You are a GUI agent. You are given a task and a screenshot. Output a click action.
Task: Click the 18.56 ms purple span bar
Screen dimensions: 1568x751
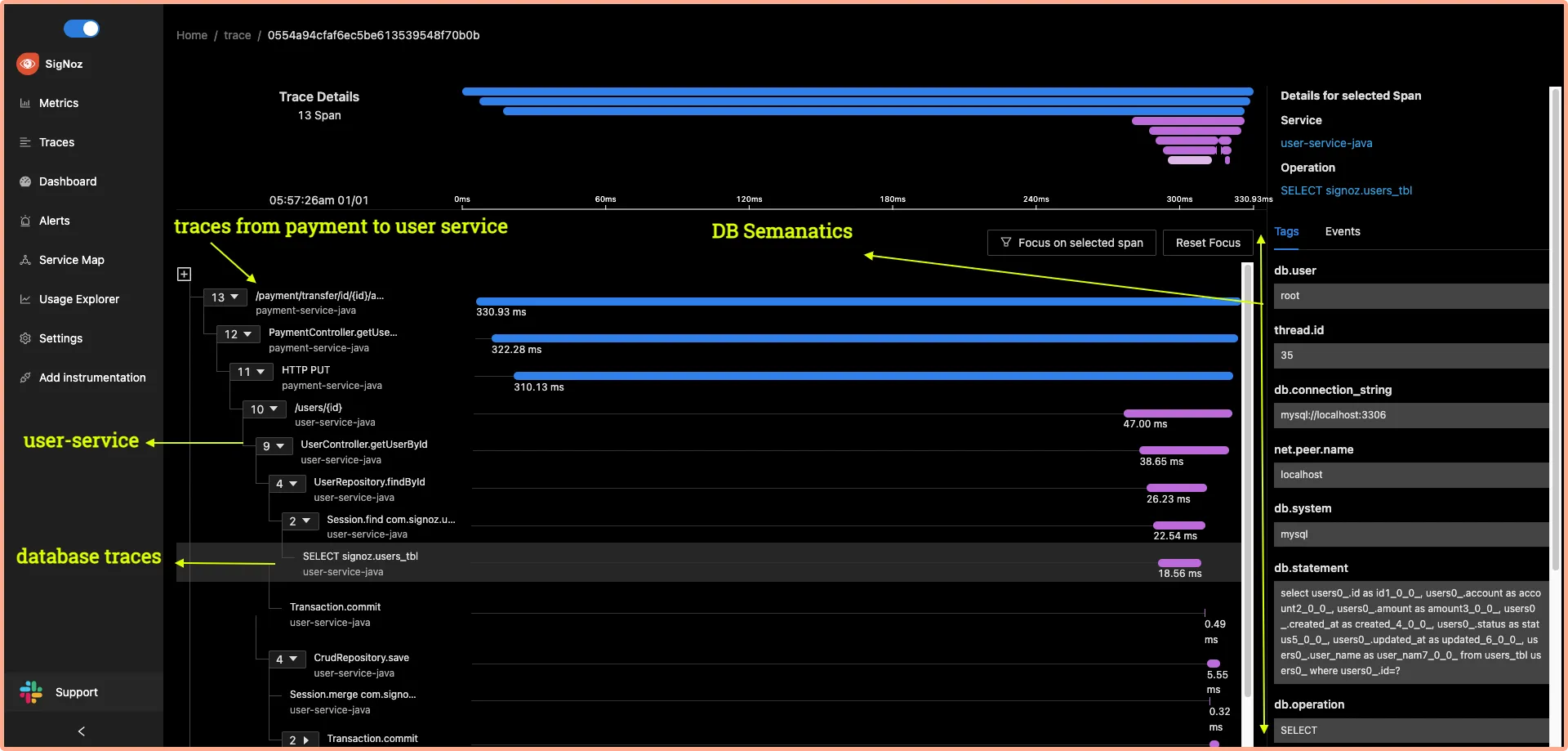pyautogui.click(x=1179, y=563)
